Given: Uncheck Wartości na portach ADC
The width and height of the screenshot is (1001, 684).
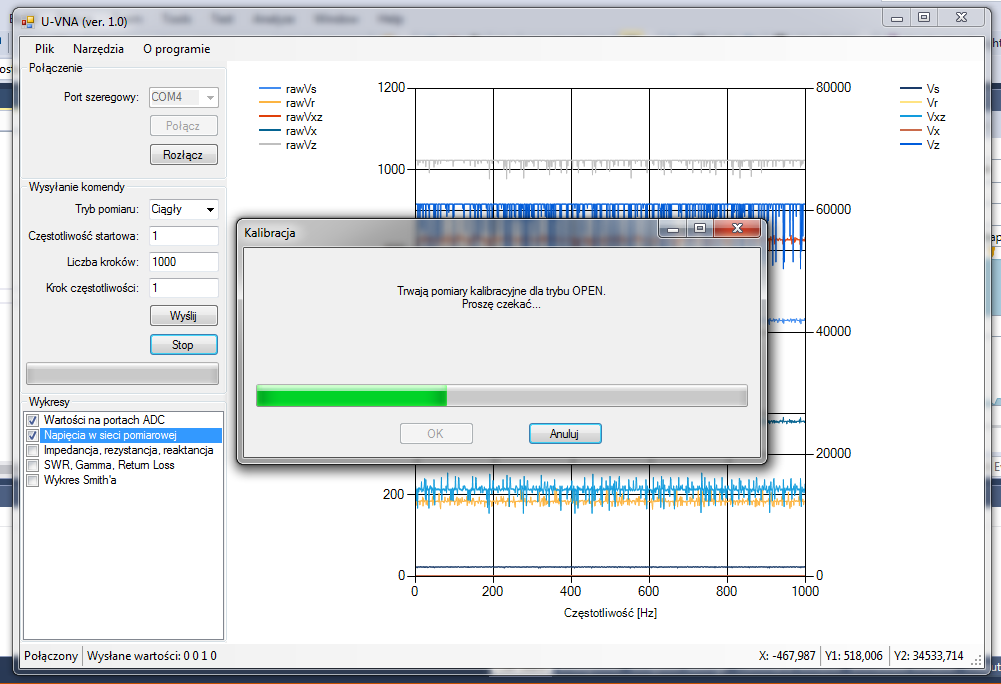Looking at the screenshot, I should click(33, 421).
